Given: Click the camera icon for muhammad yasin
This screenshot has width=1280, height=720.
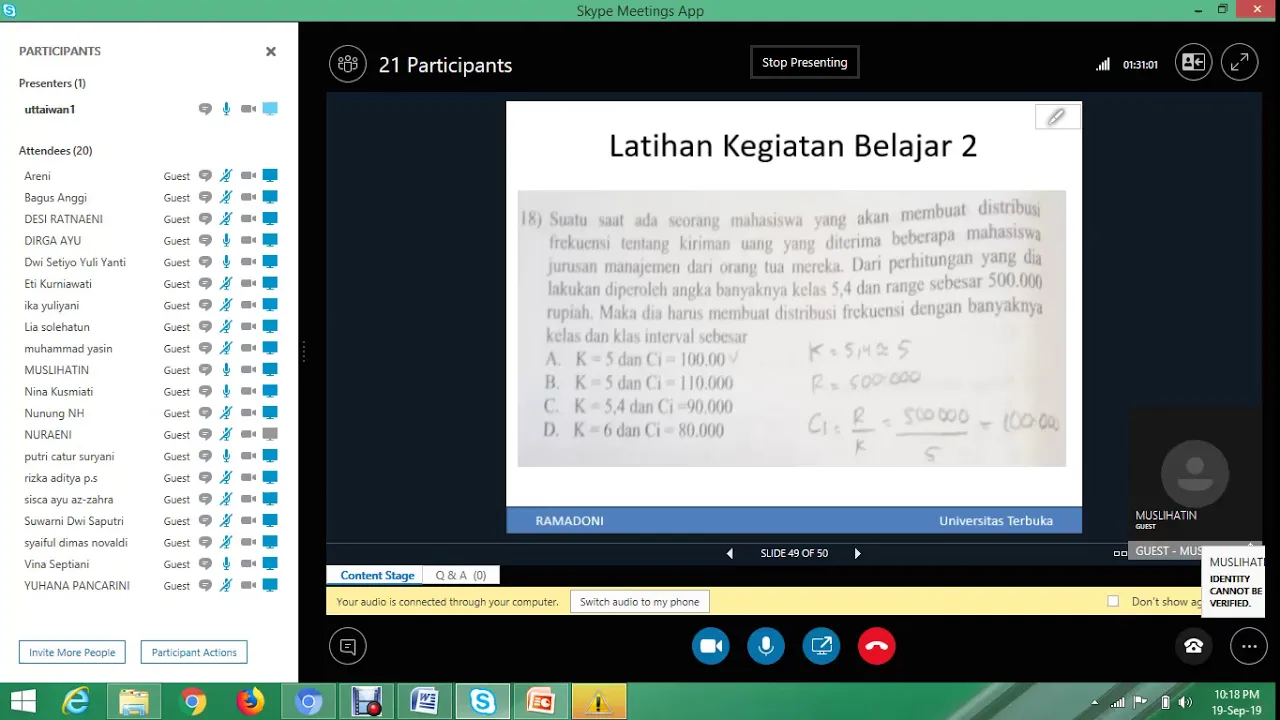Looking at the screenshot, I should 248,349.
